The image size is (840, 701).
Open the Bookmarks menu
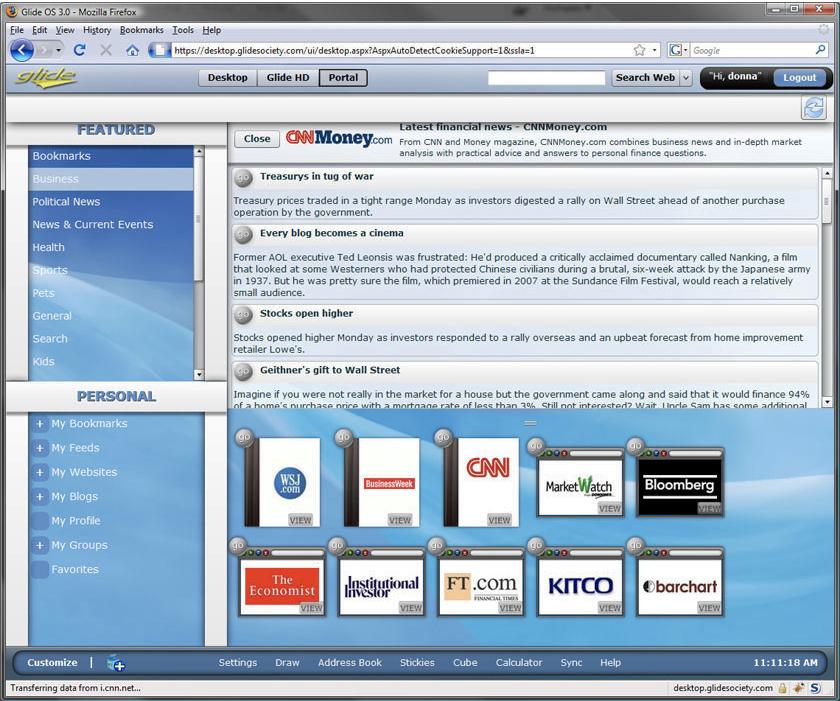click(x=141, y=30)
